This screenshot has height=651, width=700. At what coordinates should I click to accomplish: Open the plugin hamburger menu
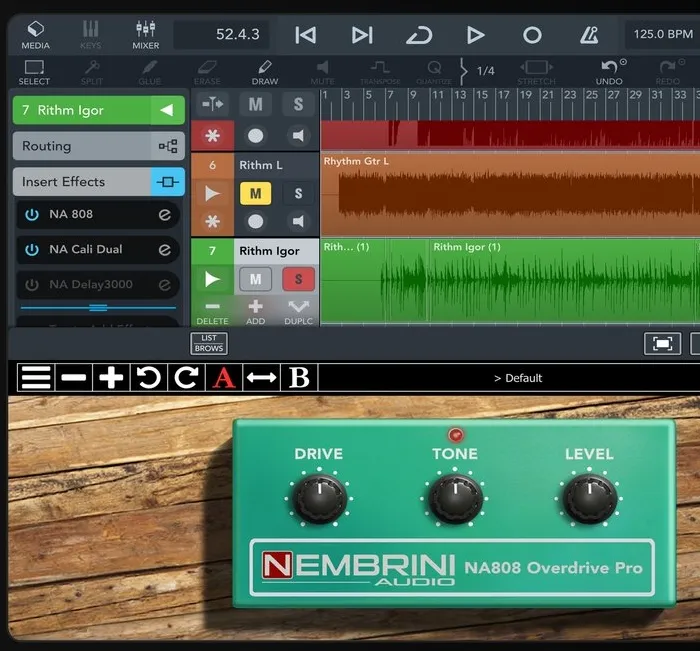(x=36, y=377)
